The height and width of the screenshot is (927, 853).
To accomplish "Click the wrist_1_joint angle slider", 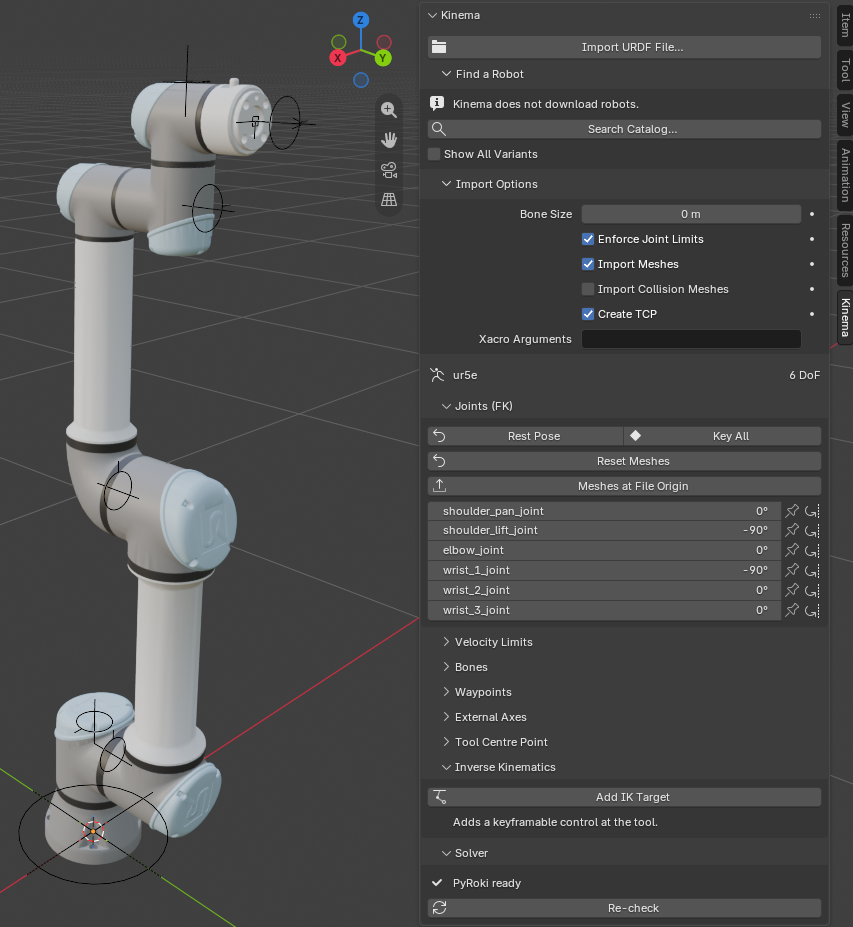I will (604, 570).
